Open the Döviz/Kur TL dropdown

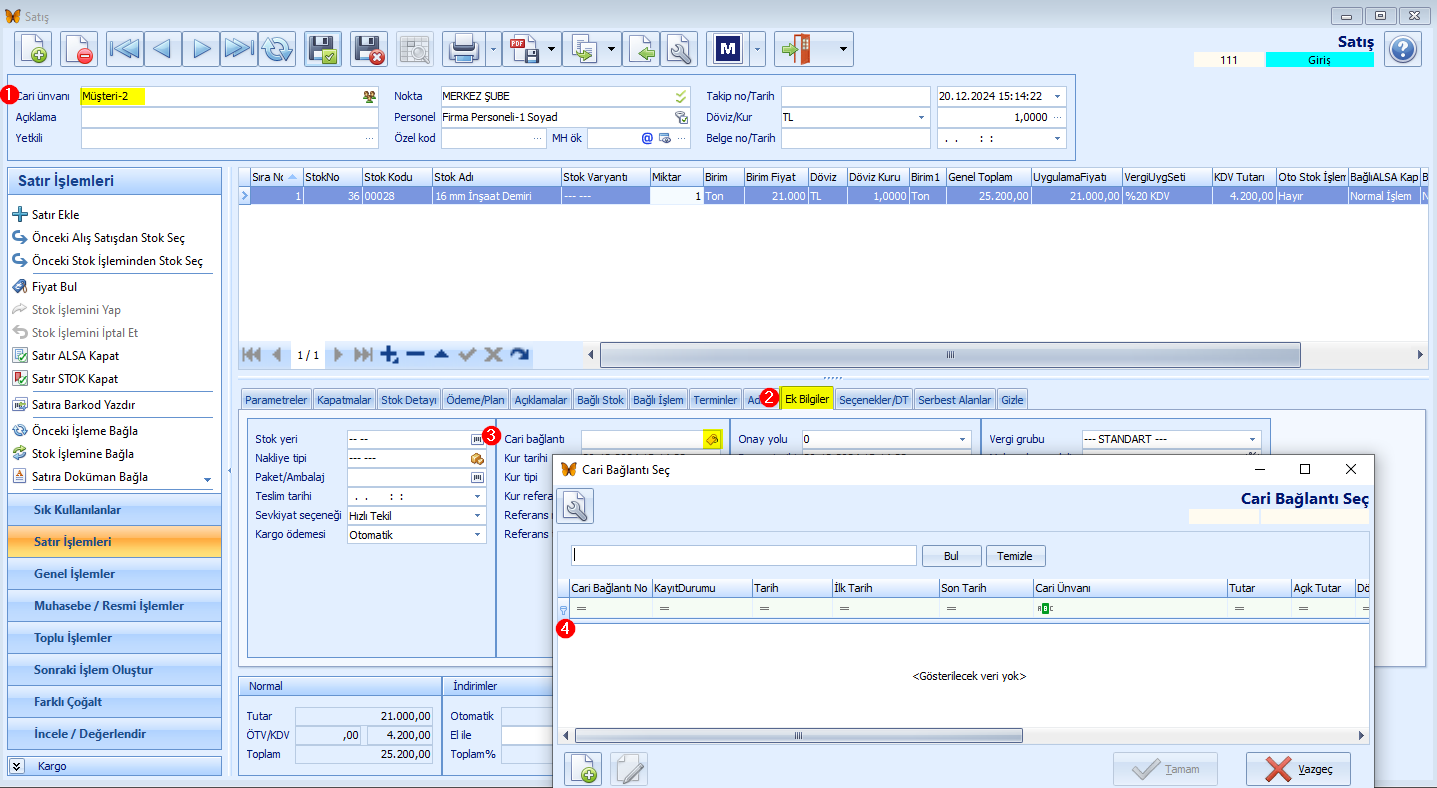click(x=922, y=117)
